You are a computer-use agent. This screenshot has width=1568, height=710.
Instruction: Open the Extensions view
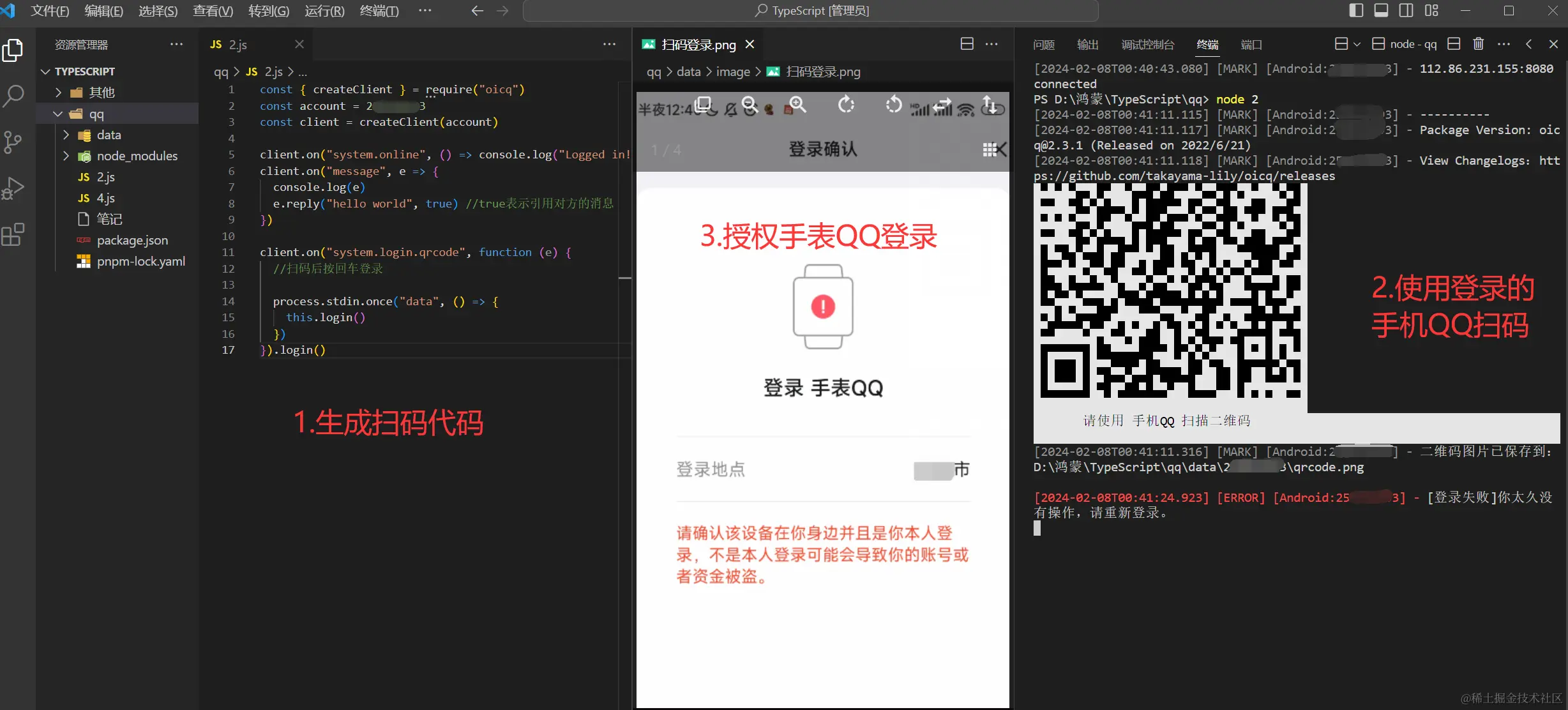click(13, 234)
